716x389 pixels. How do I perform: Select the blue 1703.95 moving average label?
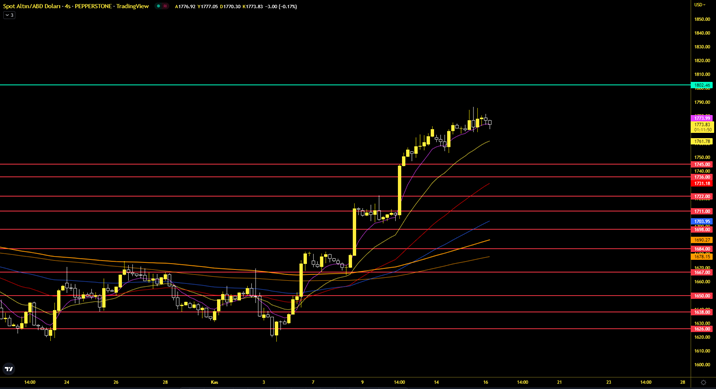coord(702,221)
